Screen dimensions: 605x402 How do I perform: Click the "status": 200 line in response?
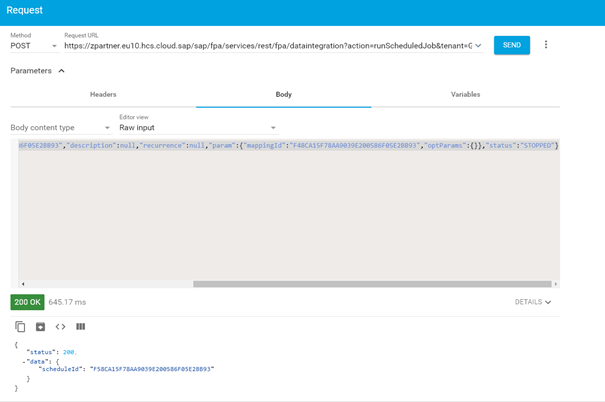pos(52,352)
